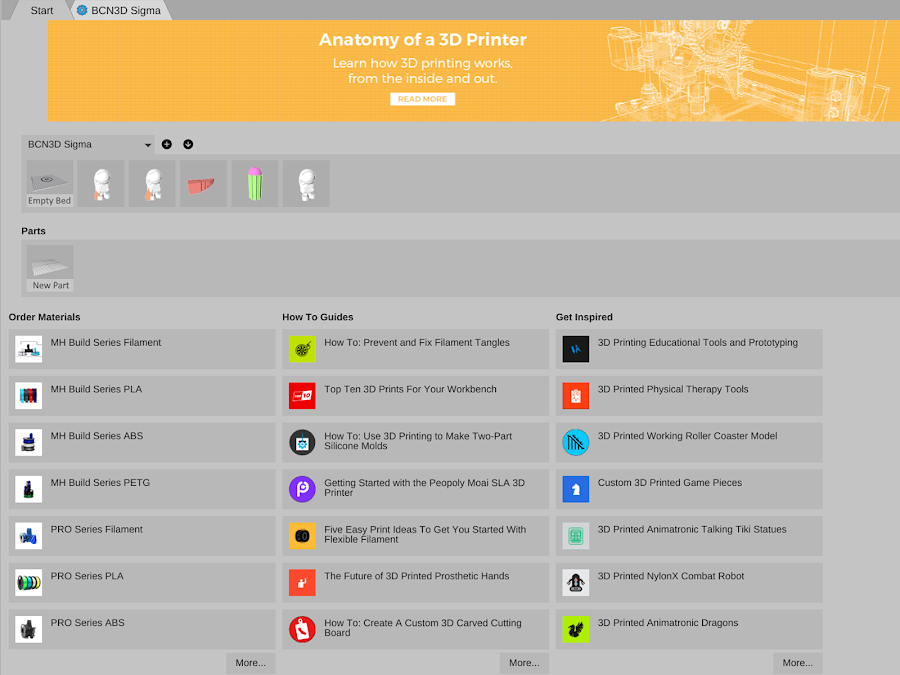
Task: Click the MH Build Series PLA spool icon
Action: pyautogui.click(x=29, y=395)
